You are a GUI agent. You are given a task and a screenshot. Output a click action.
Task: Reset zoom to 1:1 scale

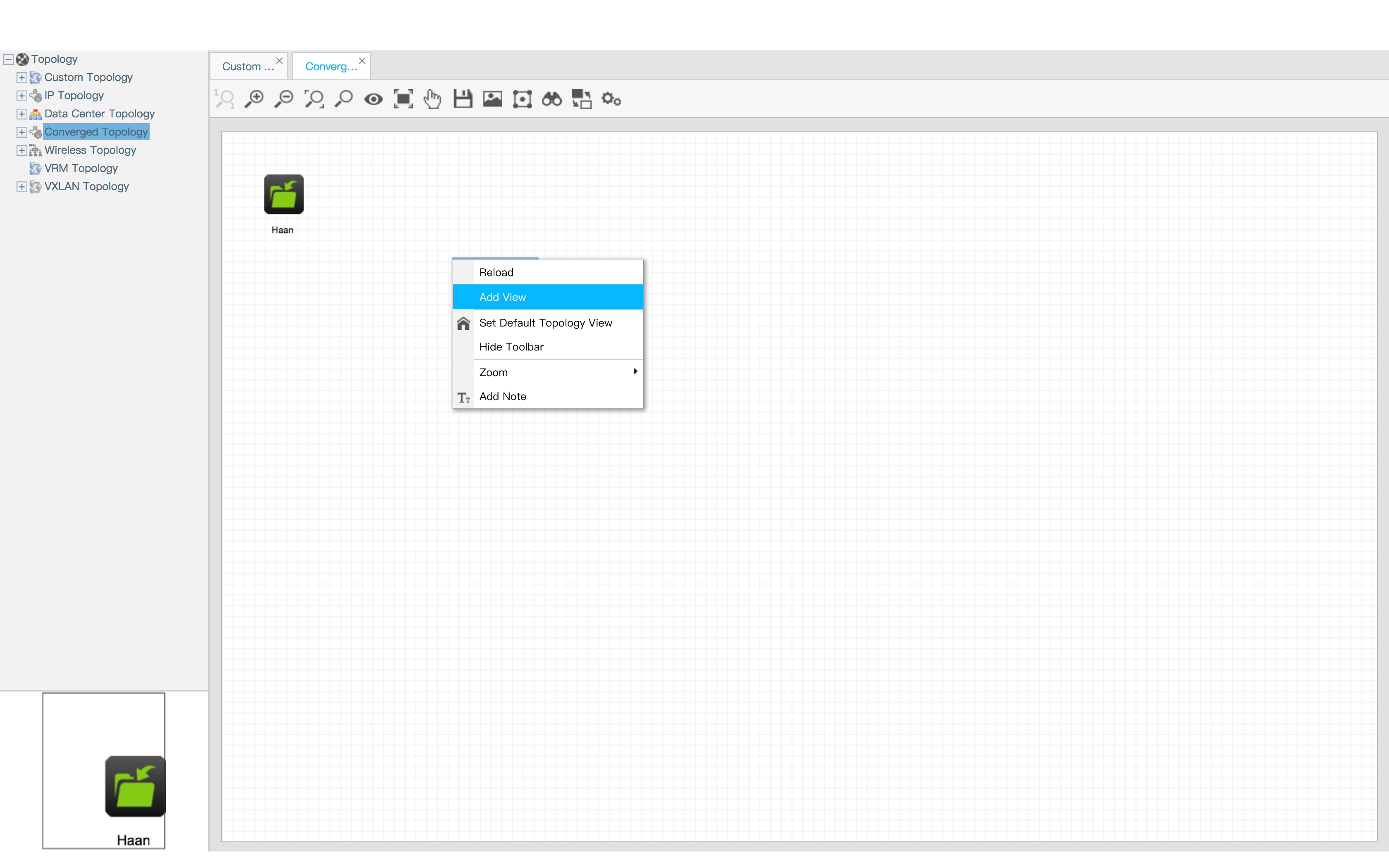click(x=224, y=99)
